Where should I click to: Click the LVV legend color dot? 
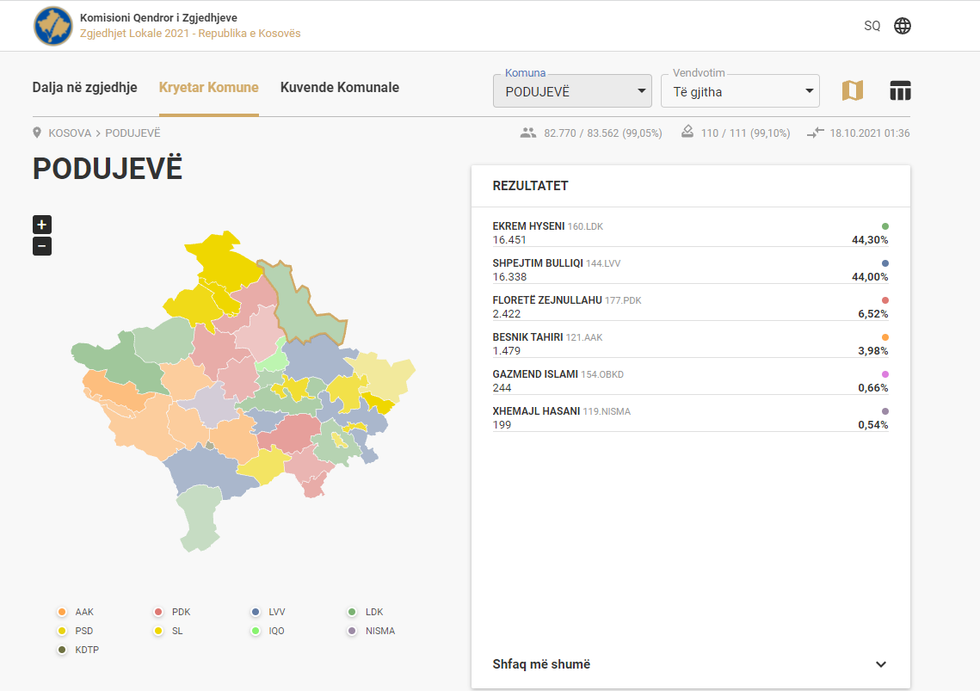pos(256,612)
